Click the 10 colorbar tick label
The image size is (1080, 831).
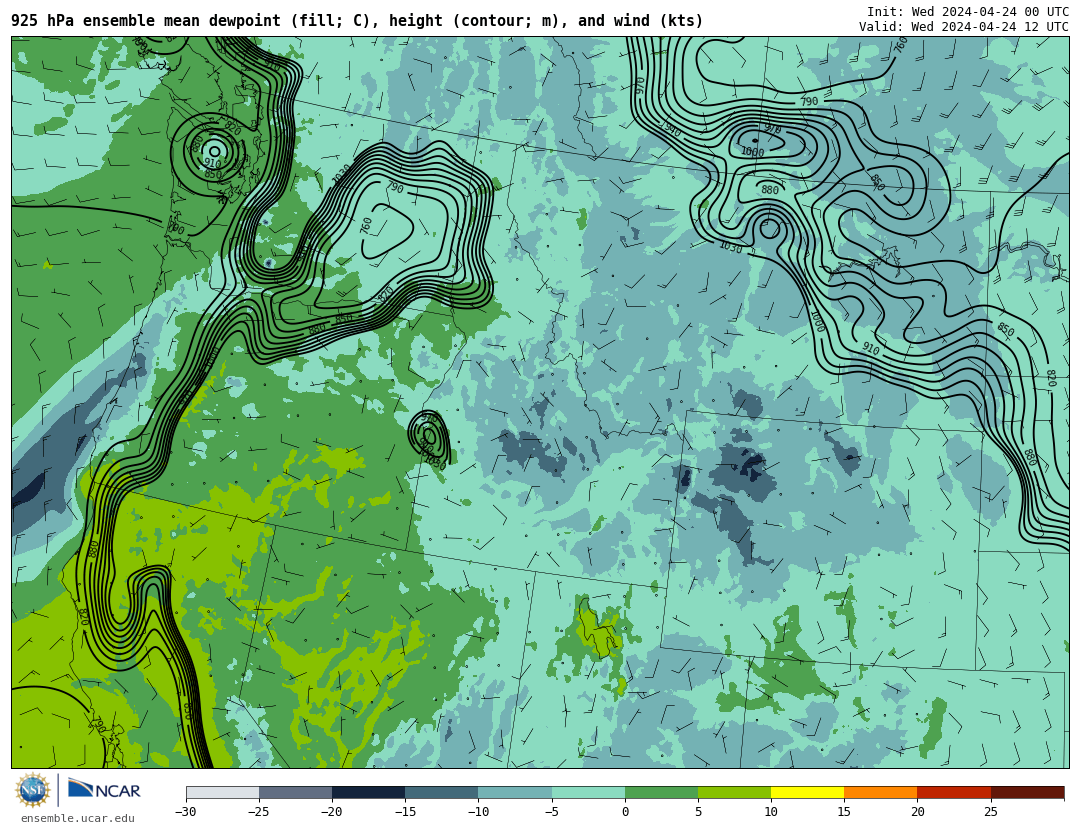coord(771,812)
